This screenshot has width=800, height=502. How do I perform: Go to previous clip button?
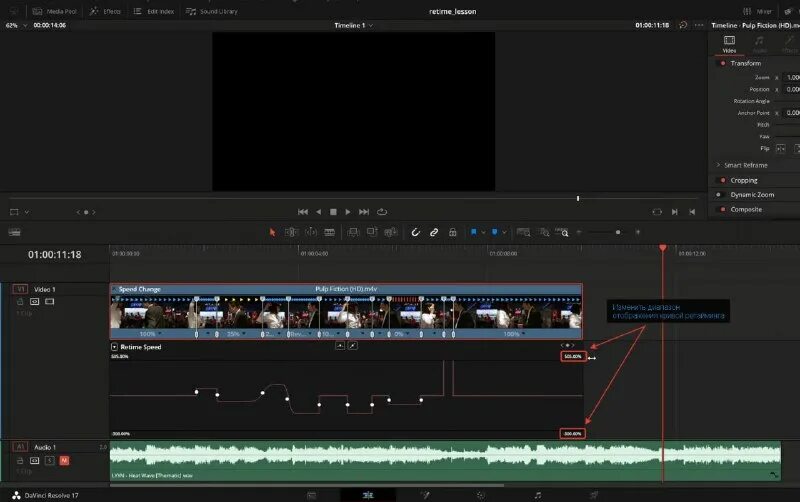692,212
